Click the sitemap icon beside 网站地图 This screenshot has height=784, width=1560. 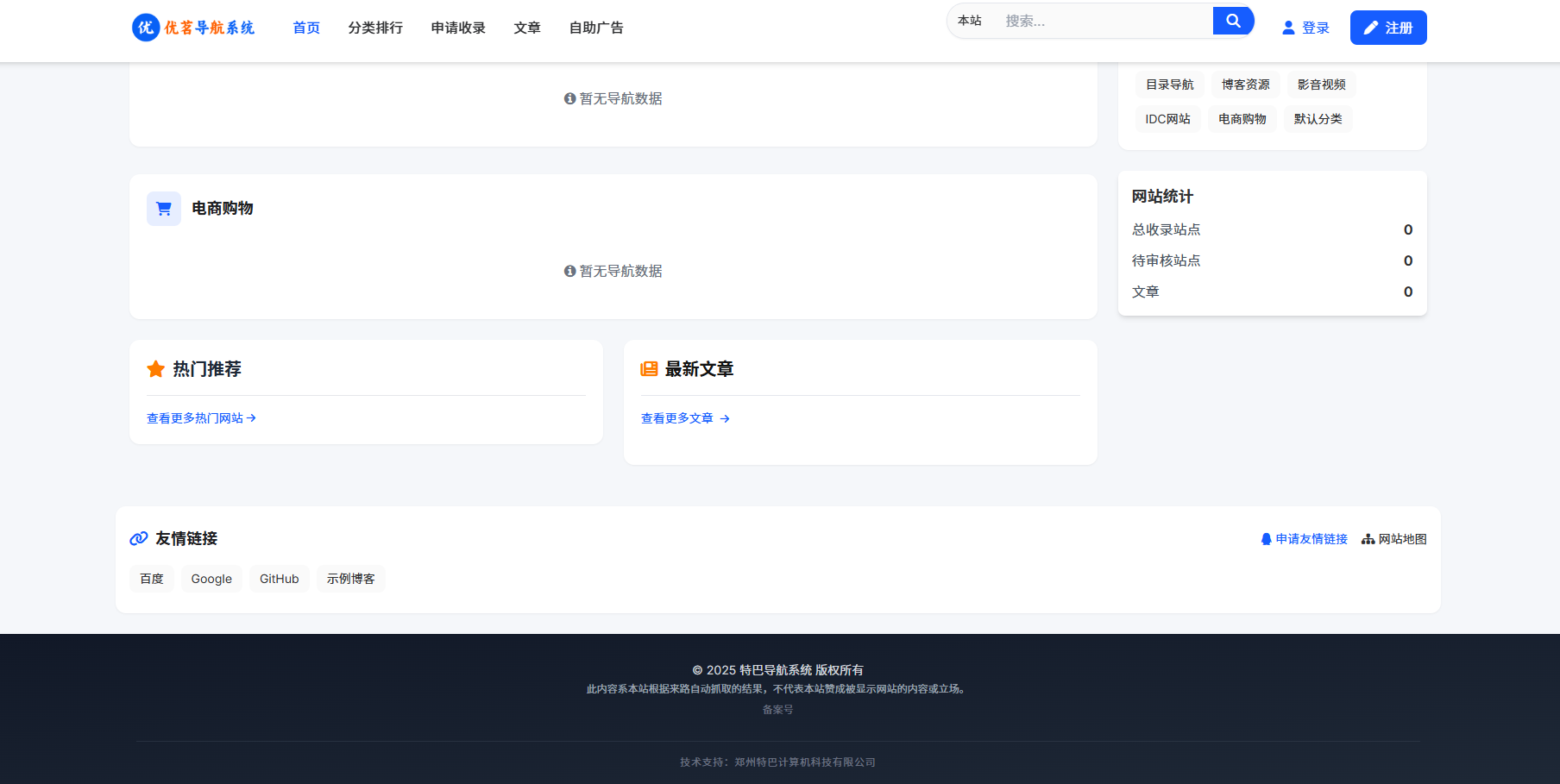(x=1368, y=539)
